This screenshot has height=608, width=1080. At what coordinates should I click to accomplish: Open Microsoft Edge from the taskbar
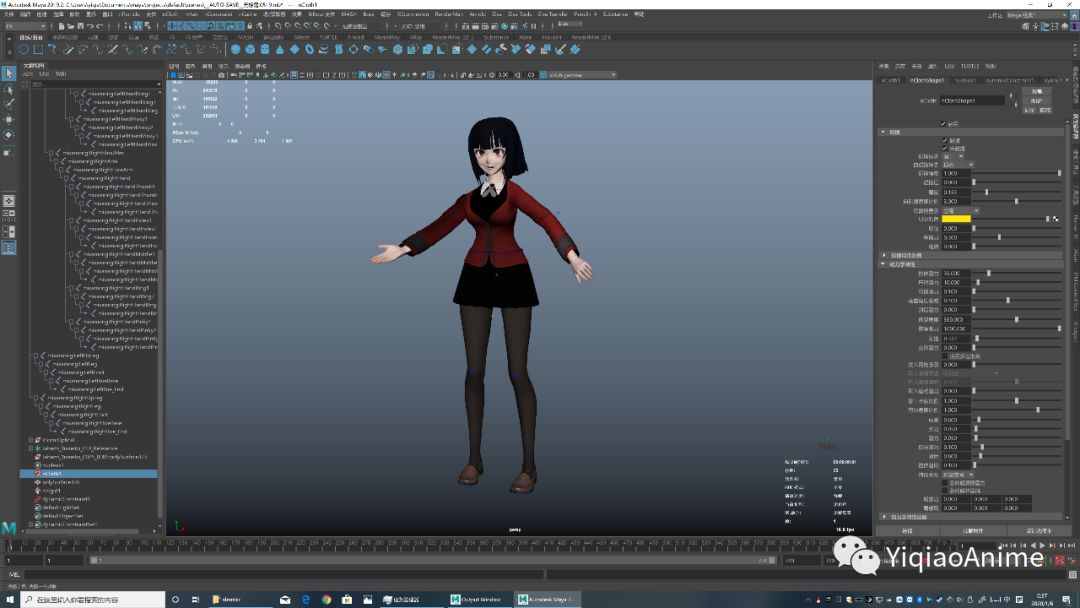point(306,600)
